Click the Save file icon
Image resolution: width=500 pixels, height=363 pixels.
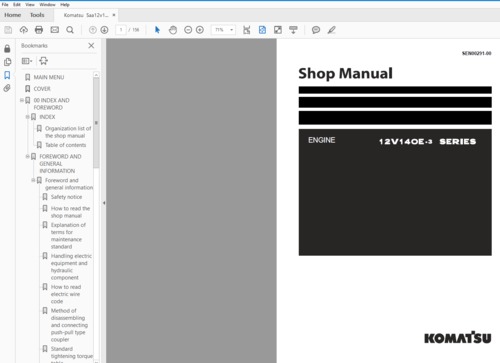[8, 30]
